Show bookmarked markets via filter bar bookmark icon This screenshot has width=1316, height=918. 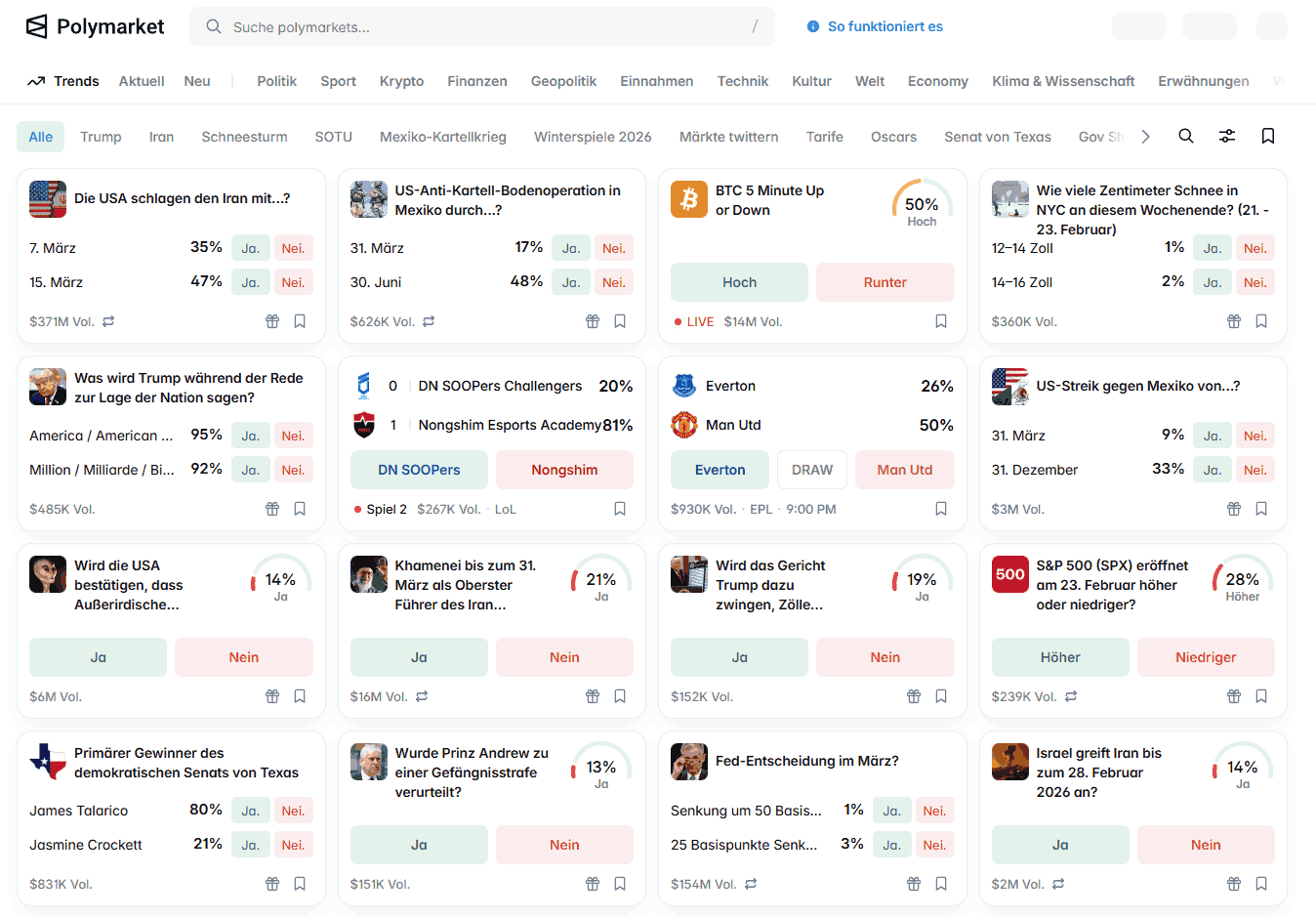[1268, 136]
